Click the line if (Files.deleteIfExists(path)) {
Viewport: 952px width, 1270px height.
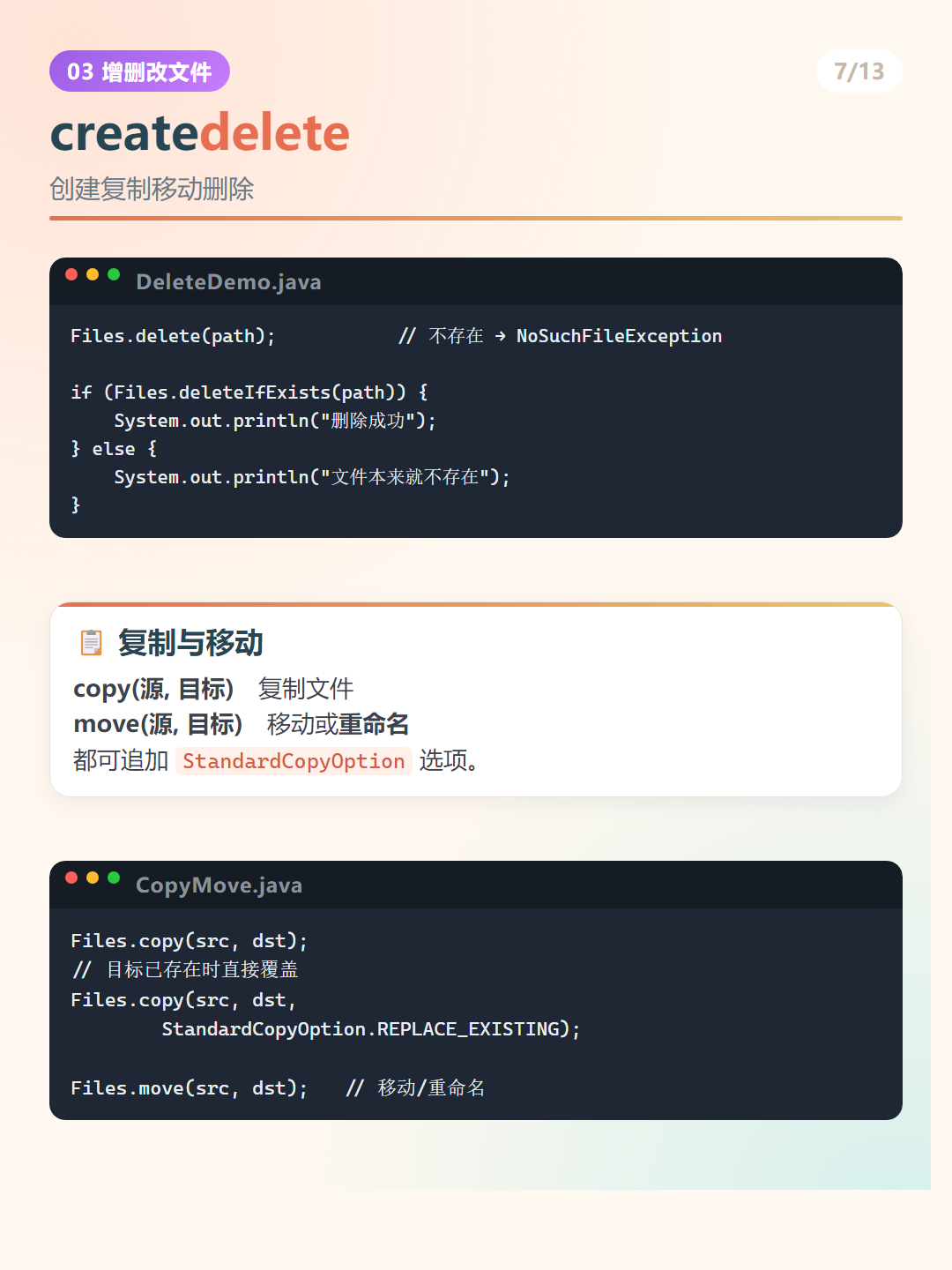point(249,392)
